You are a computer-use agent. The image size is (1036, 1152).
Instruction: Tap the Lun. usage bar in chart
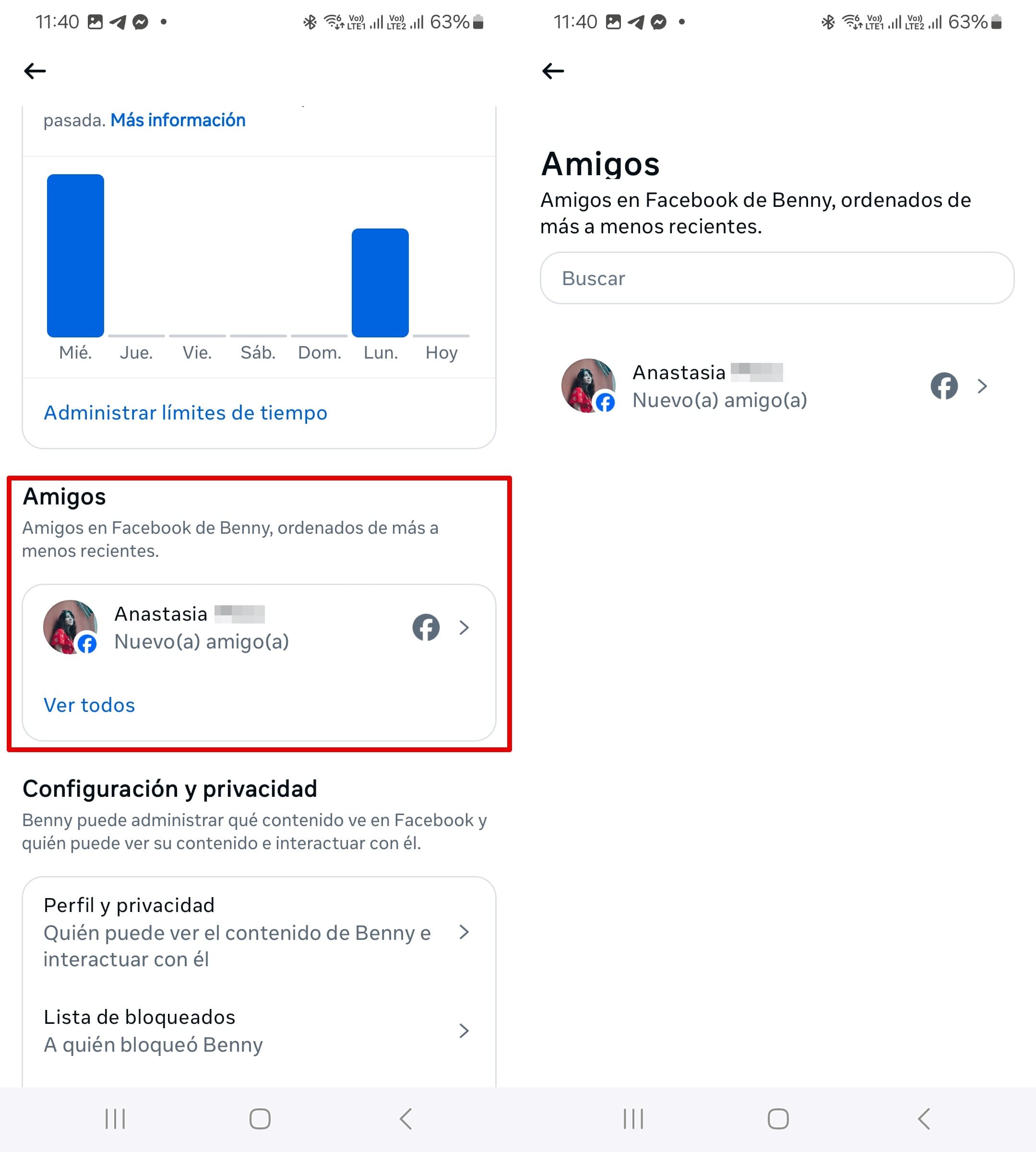pyautogui.click(x=380, y=282)
